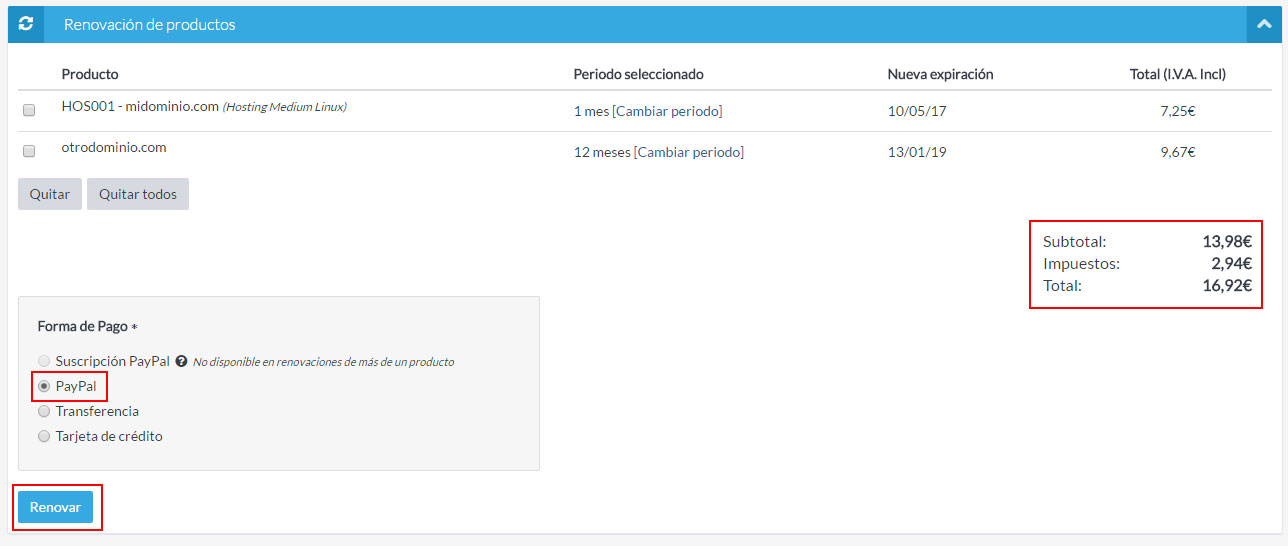
Task: Choose Transferencia as payment method
Action: click(x=43, y=411)
